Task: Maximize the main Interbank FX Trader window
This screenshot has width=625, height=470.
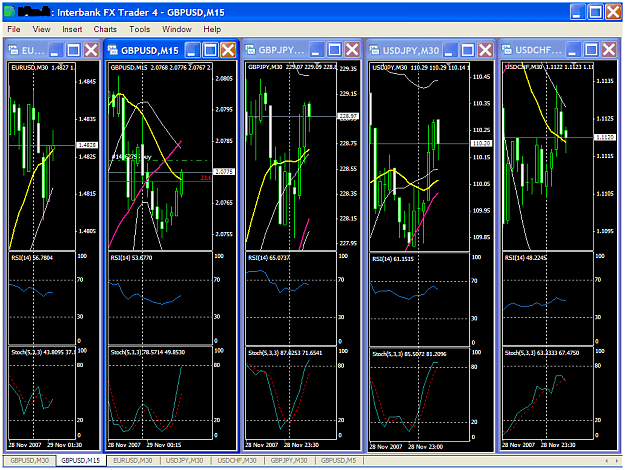Action: (x=595, y=12)
